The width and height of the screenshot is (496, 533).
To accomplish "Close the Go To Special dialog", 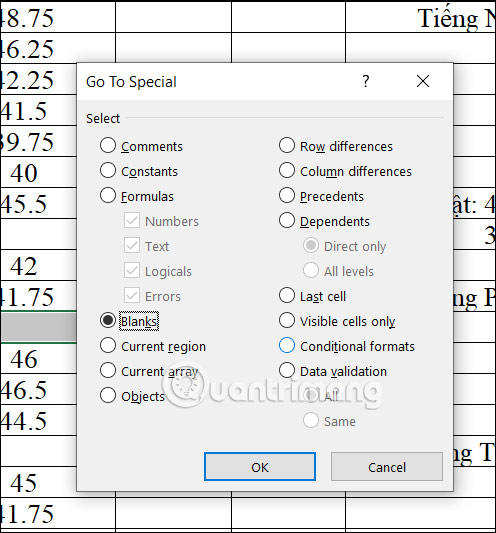I will point(423,81).
